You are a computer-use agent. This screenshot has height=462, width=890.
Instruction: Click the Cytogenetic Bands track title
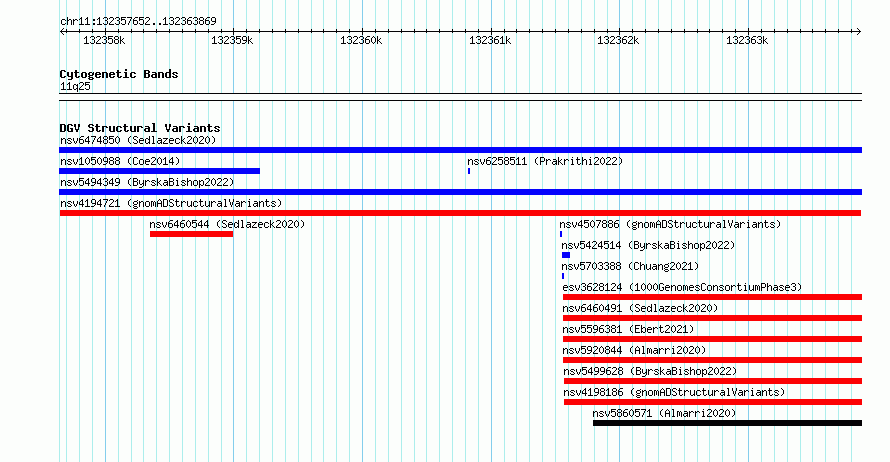119,74
